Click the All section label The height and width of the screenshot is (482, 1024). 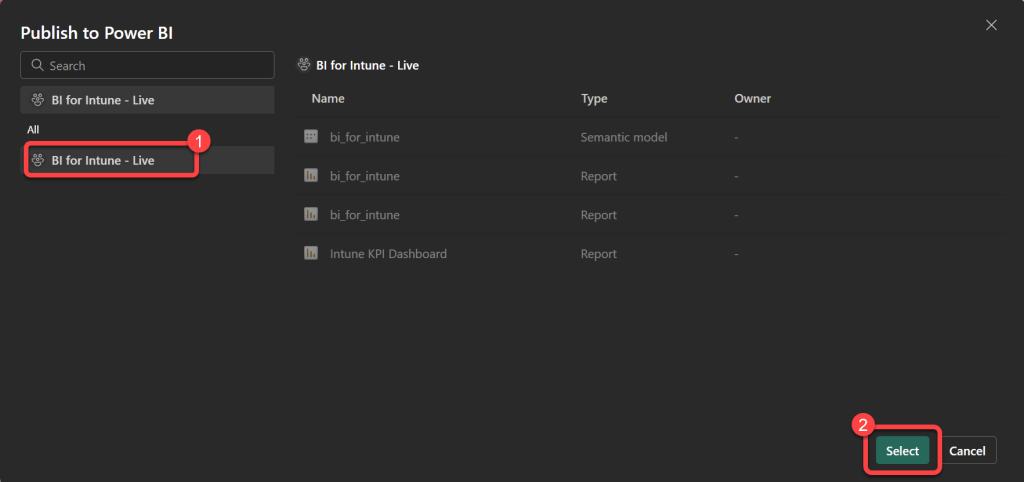pyautogui.click(x=33, y=130)
